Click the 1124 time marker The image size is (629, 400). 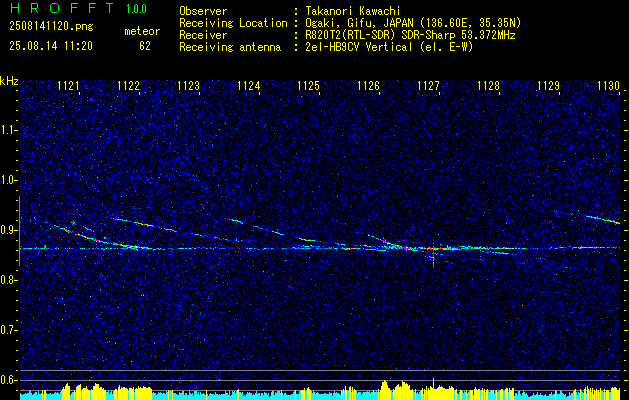249,85
